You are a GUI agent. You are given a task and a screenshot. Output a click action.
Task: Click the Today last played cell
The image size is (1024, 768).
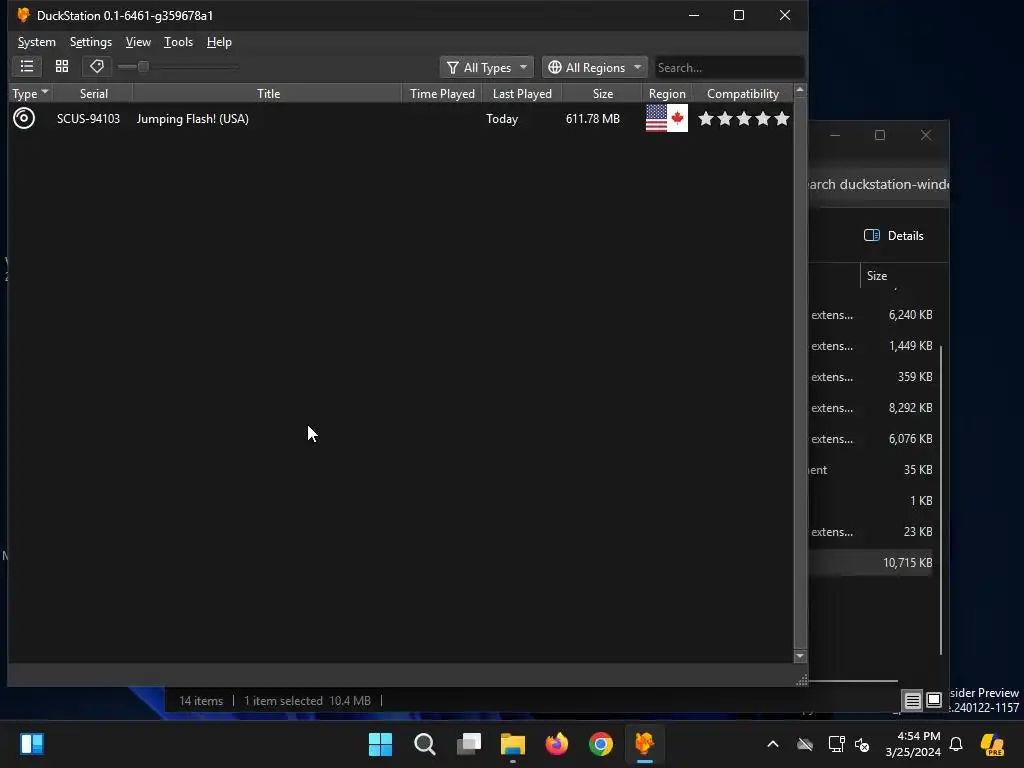click(x=502, y=119)
